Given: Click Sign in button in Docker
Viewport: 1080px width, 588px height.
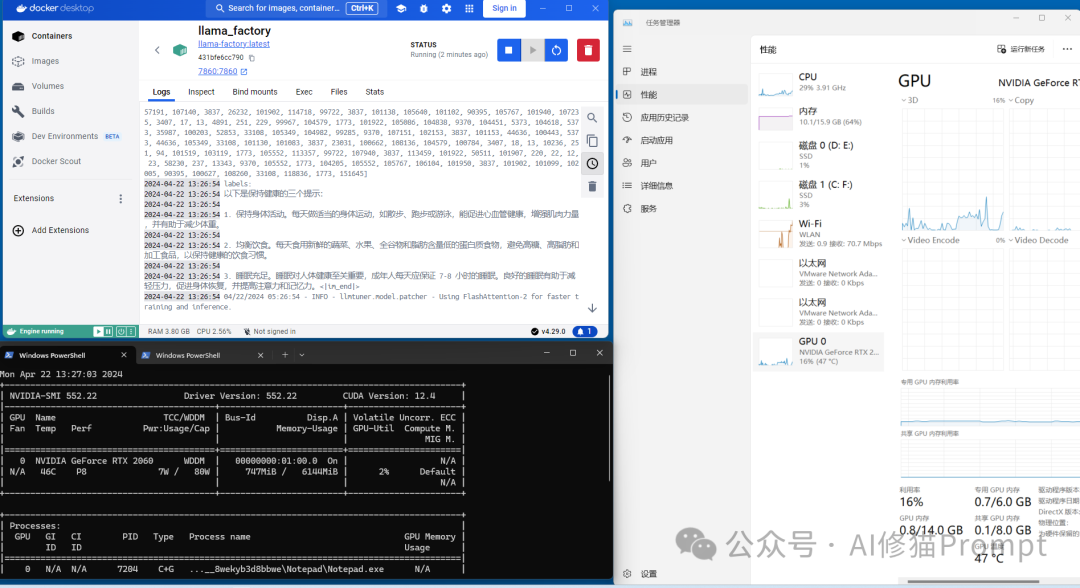Looking at the screenshot, I should pos(504,8).
